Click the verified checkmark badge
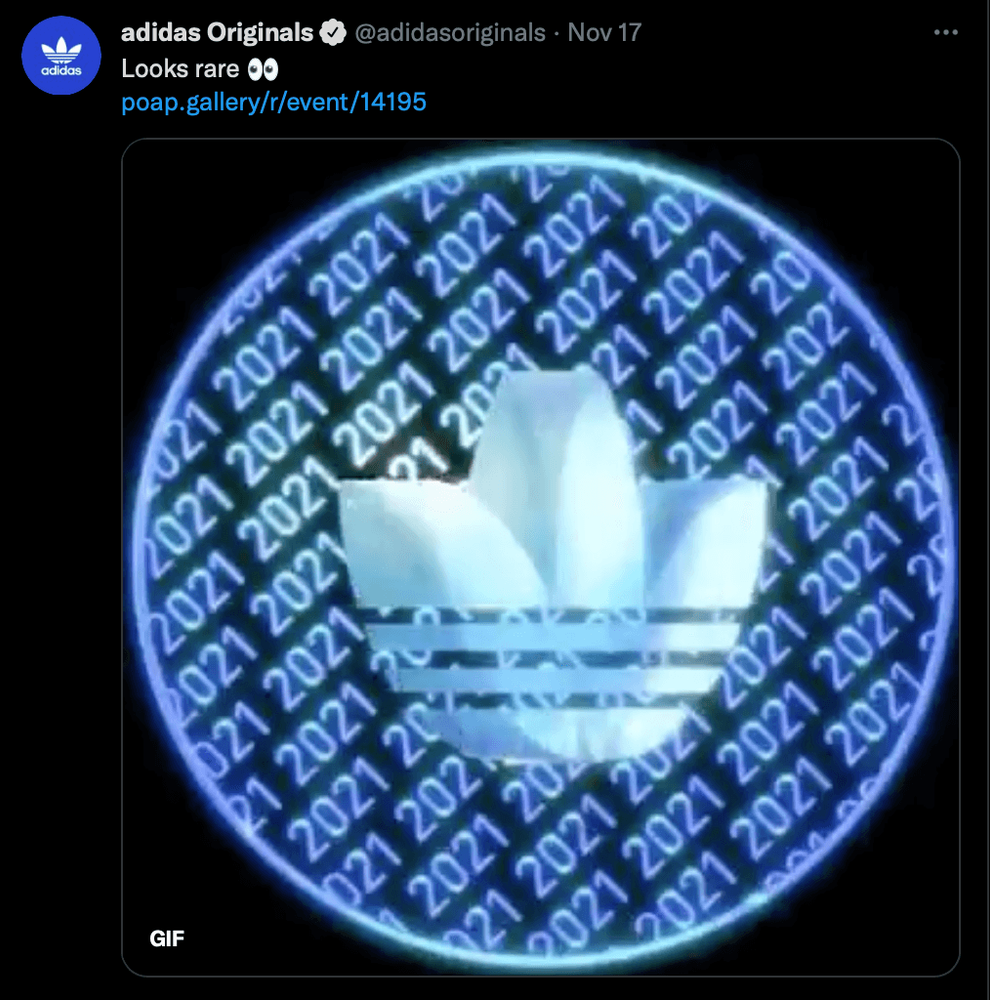 point(332,33)
